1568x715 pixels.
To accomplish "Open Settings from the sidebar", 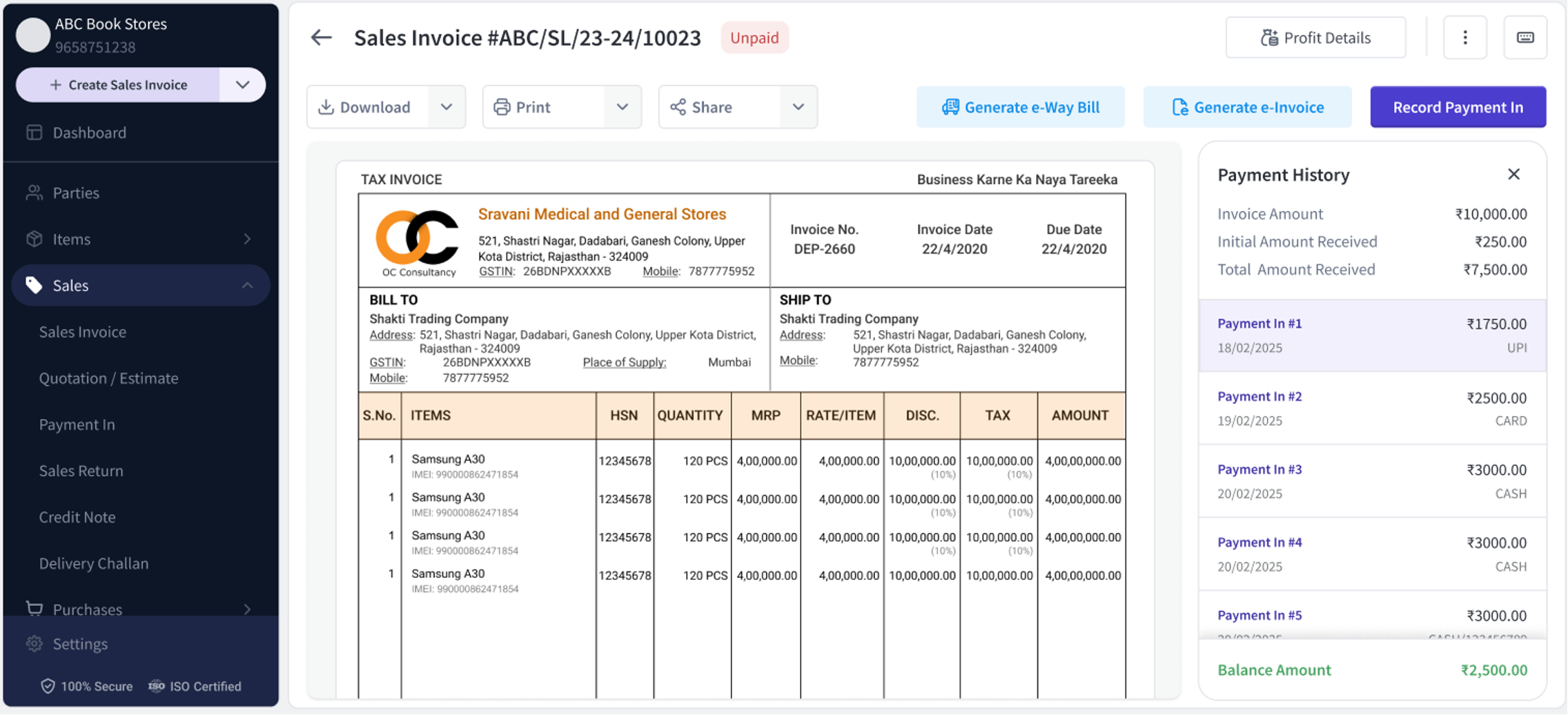I will [x=80, y=644].
